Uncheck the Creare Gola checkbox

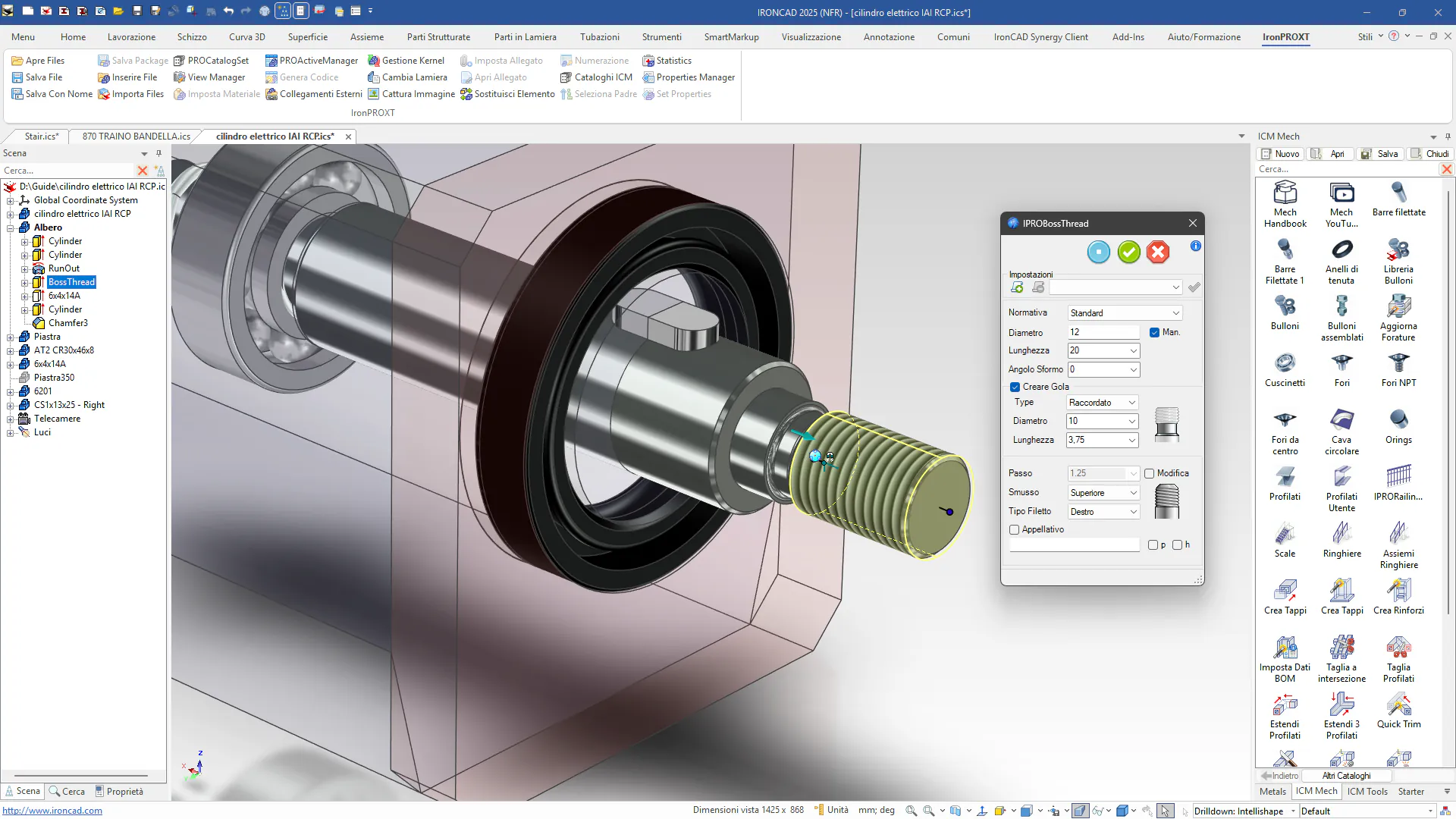pyautogui.click(x=1015, y=387)
